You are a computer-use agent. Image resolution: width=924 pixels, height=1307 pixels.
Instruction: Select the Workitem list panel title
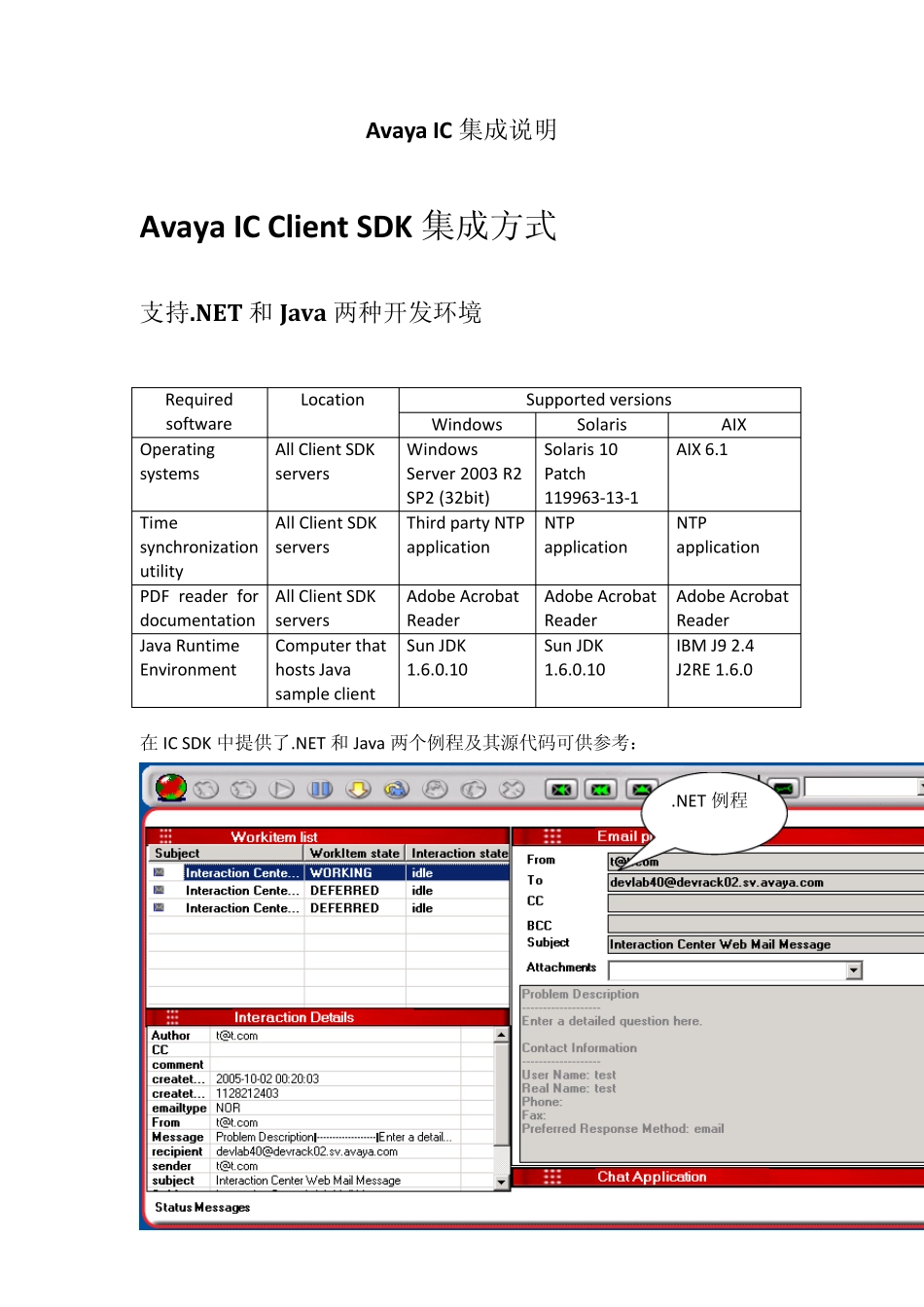274,836
